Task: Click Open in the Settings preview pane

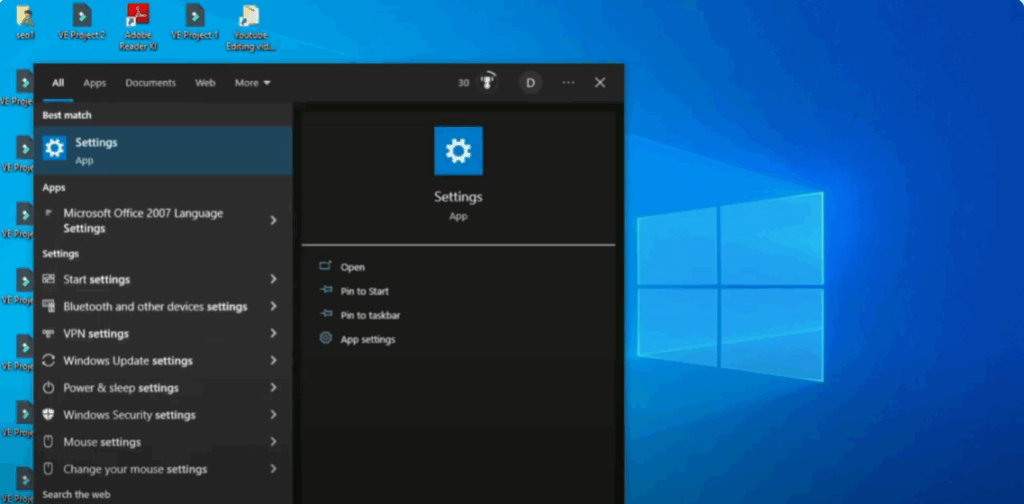Action: pyautogui.click(x=352, y=267)
